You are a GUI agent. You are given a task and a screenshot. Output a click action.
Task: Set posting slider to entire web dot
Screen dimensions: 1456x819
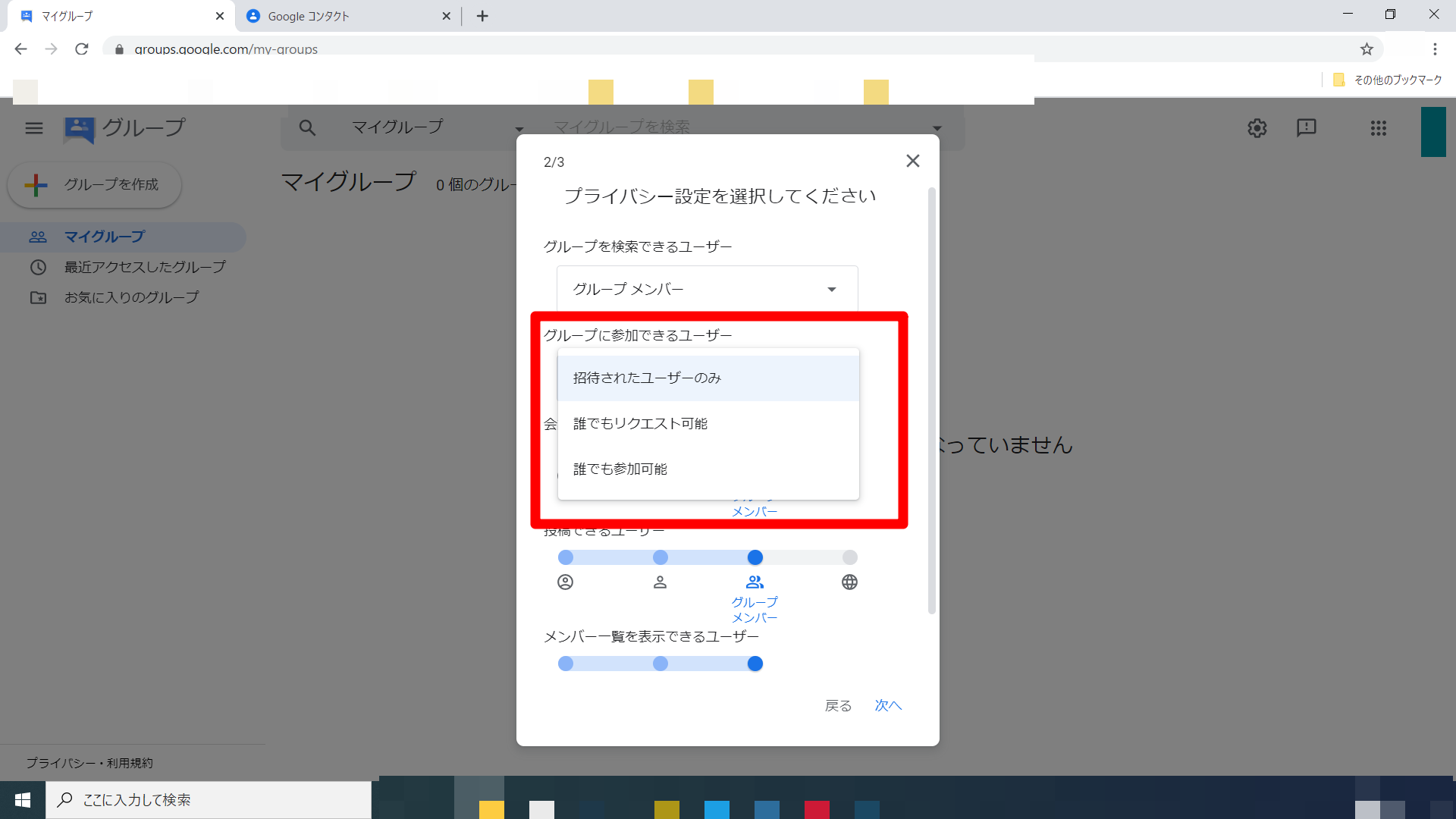click(849, 557)
